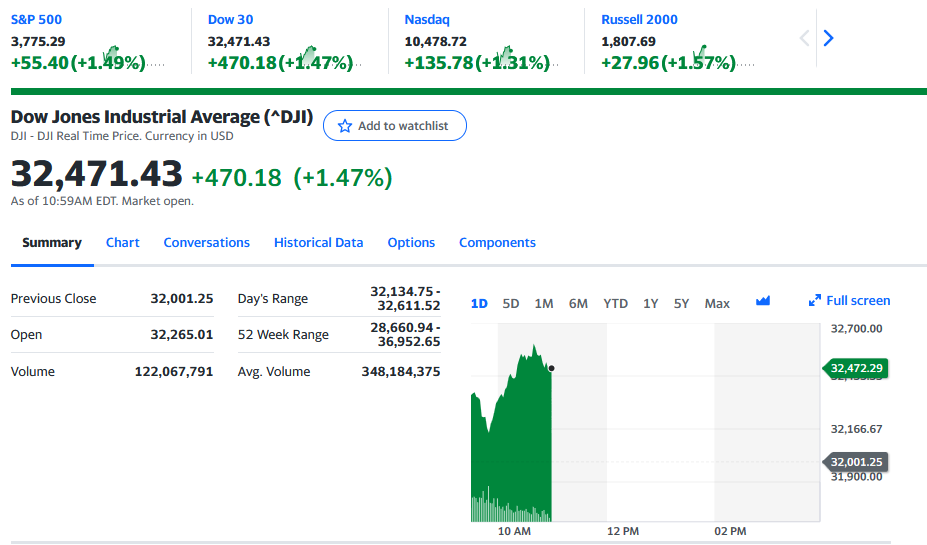Click the Avg. Volume label
Screen dimensions: 927x545
[x=274, y=372]
